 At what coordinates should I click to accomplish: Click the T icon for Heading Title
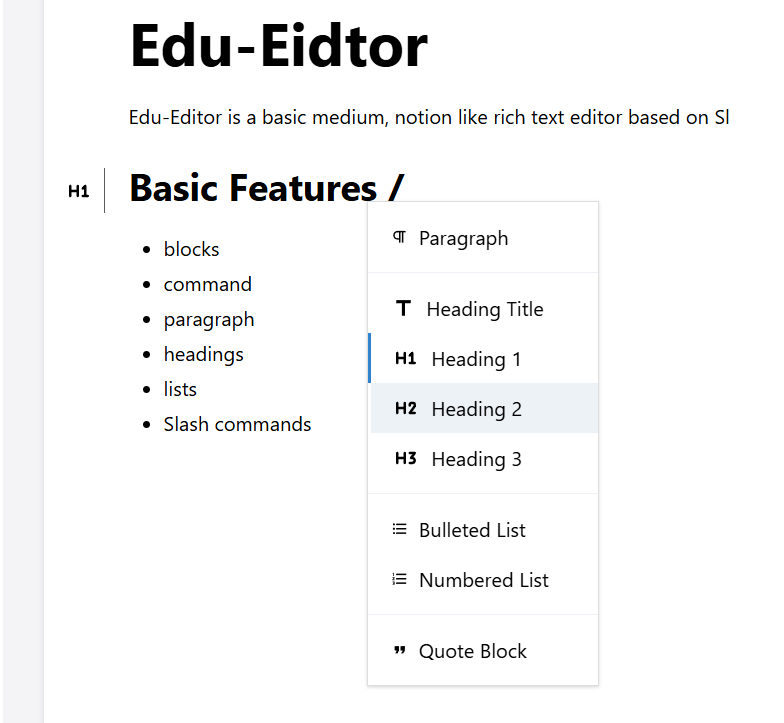coord(403,308)
